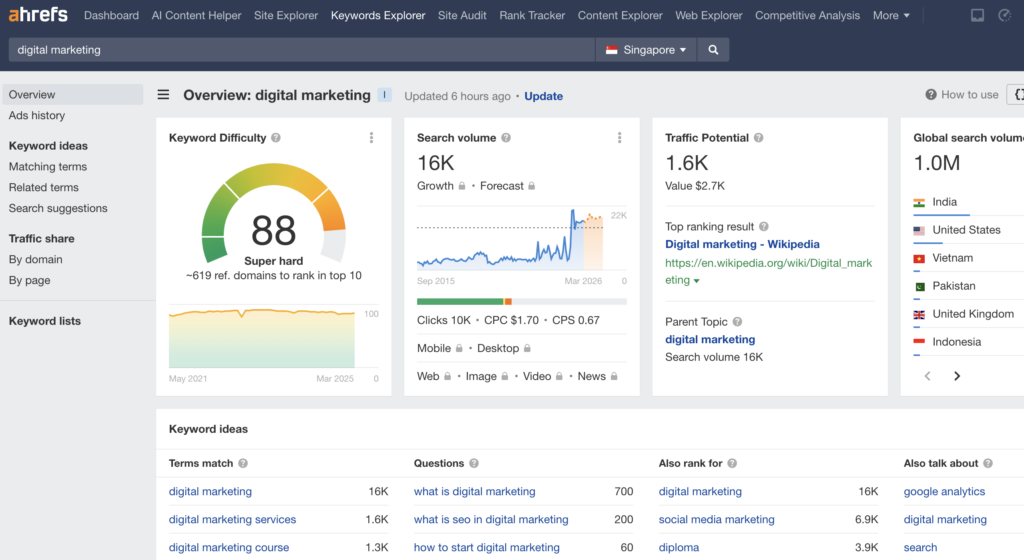Viewport: 1024px width, 560px height.
Task: Open Keyword Difficulty card options menu
Action: pos(372,138)
